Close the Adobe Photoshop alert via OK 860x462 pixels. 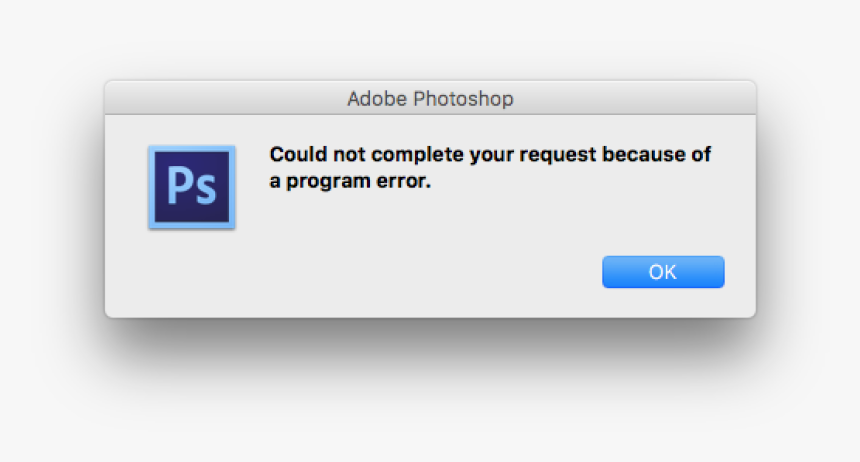tap(663, 272)
